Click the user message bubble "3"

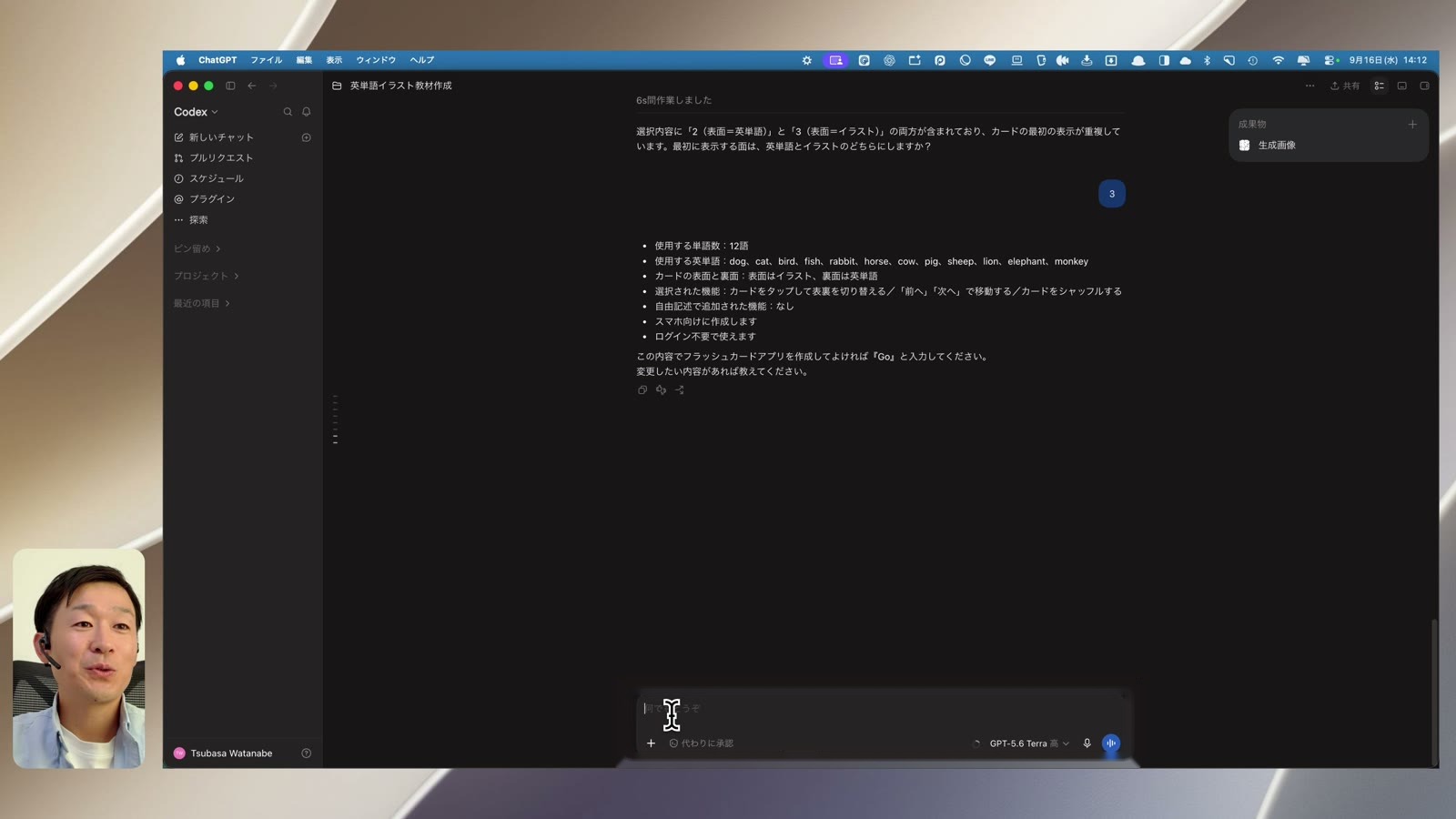click(1112, 194)
